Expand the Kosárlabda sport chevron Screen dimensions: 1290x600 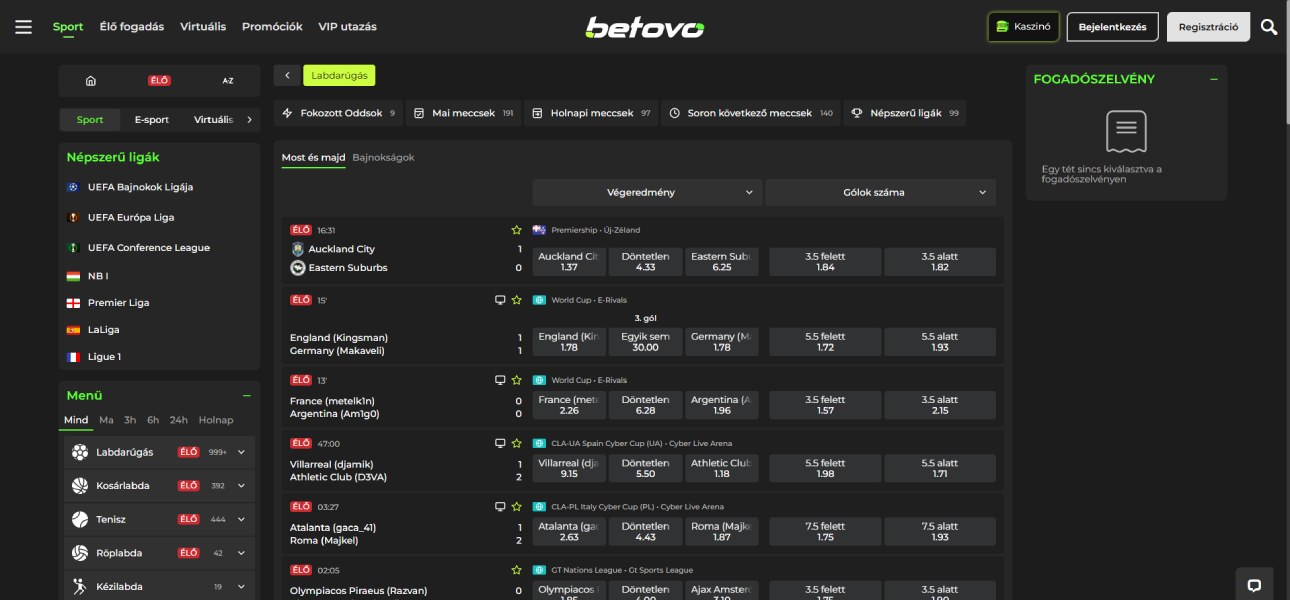(241, 486)
